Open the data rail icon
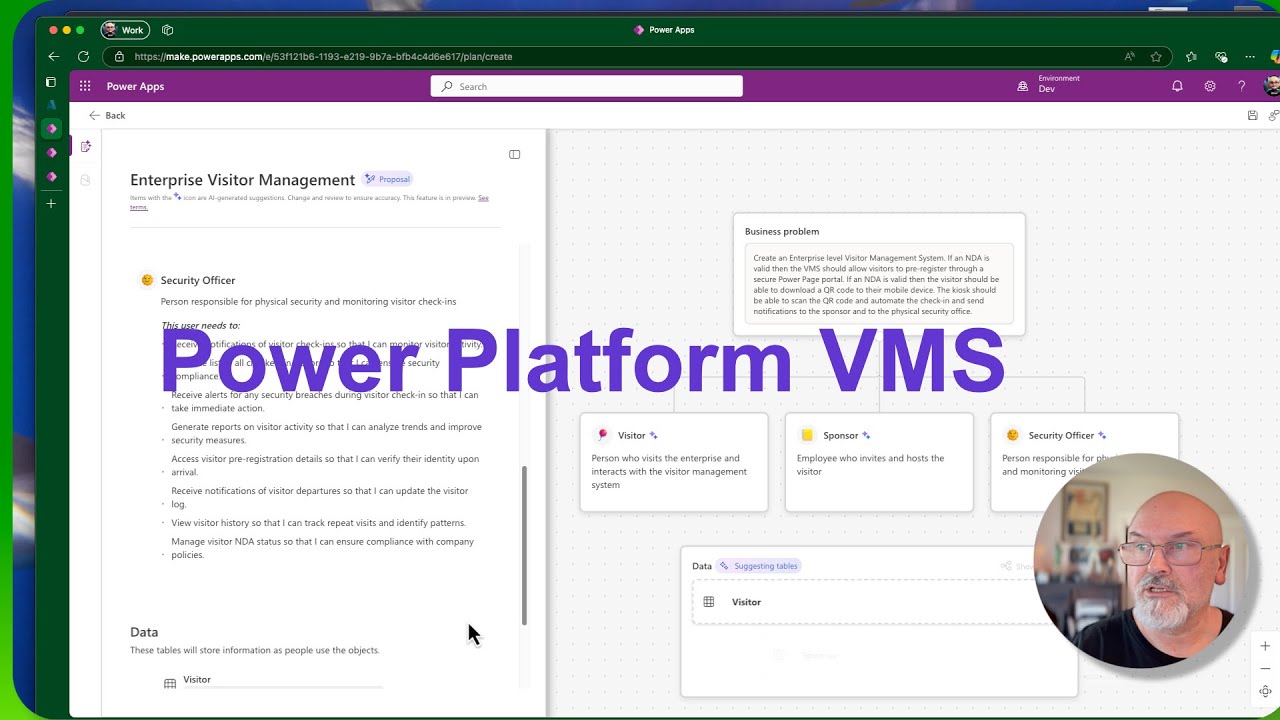 (x=85, y=180)
